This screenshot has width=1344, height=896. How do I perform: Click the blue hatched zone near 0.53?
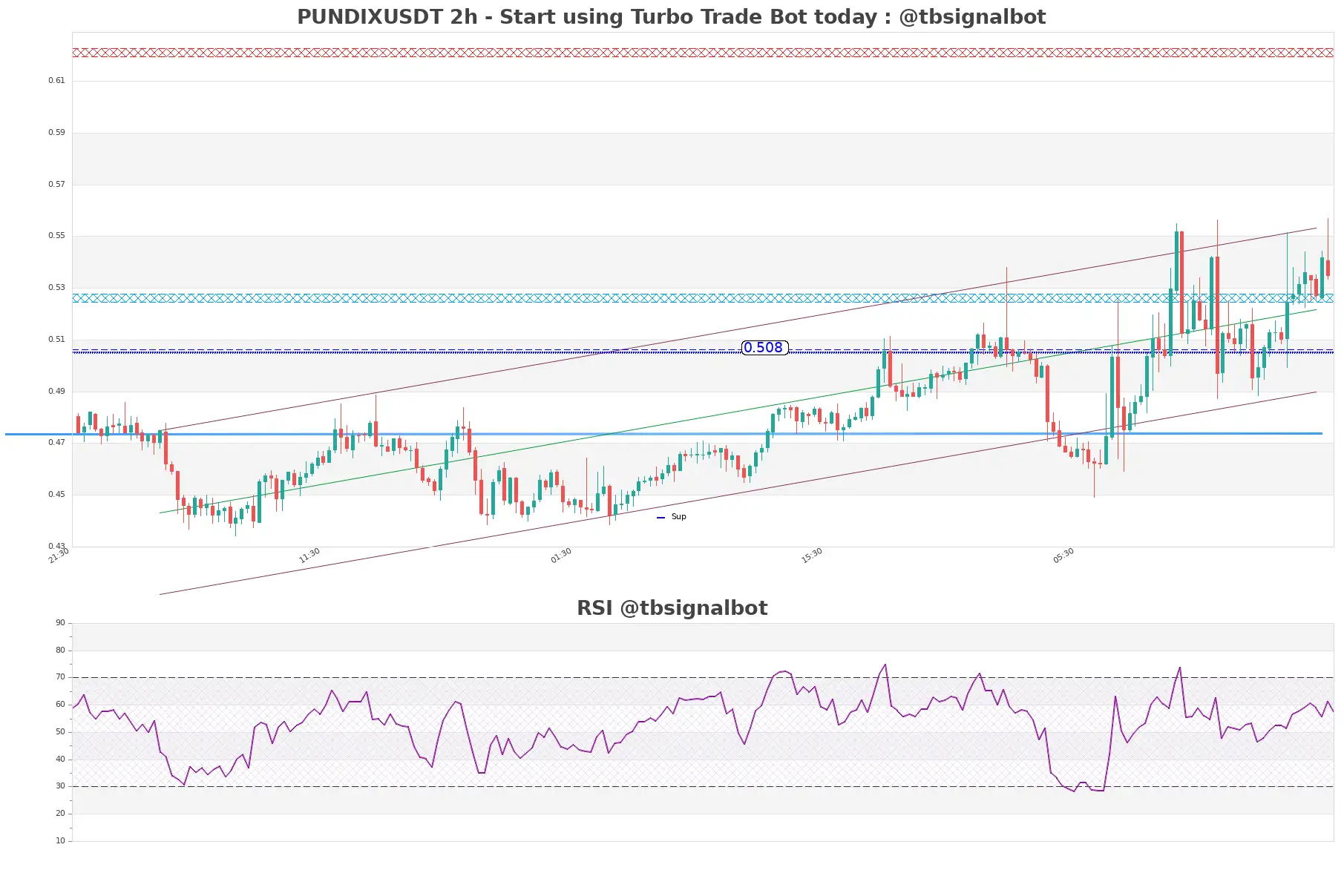(x=703, y=298)
